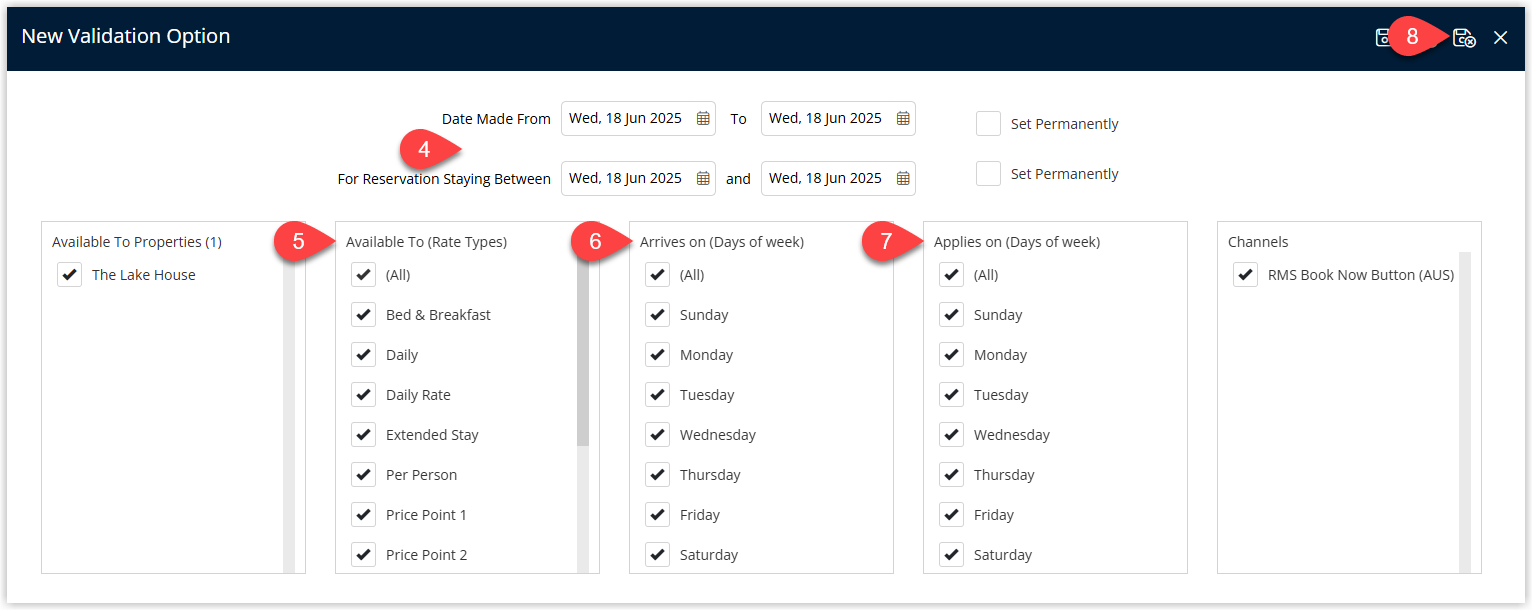1533x611 pixels.
Task: Open calendar for Reservation Staying Between start date
Action: pyautogui.click(x=703, y=178)
